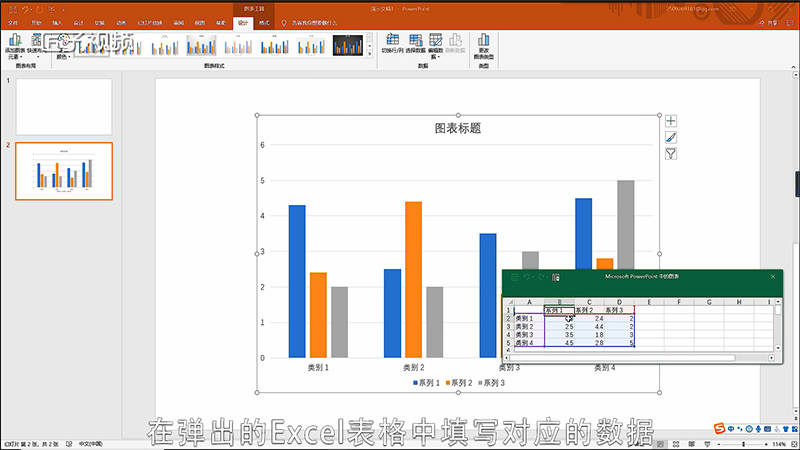Click cell B1 in the Excel sheet
The width and height of the screenshot is (800, 450).
[x=559, y=310]
